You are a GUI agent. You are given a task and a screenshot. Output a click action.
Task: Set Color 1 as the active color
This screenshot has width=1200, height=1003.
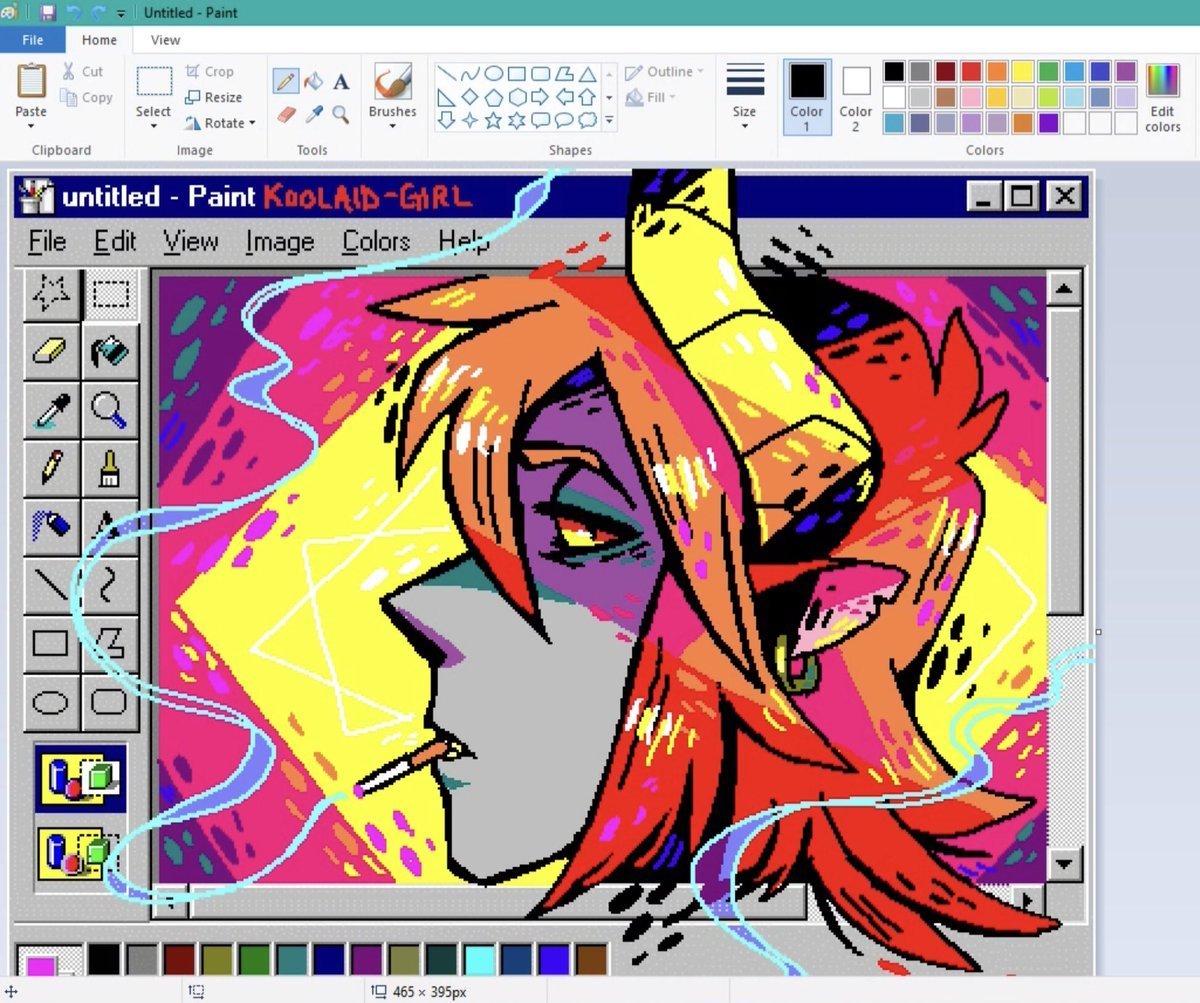tap(807, 95)
